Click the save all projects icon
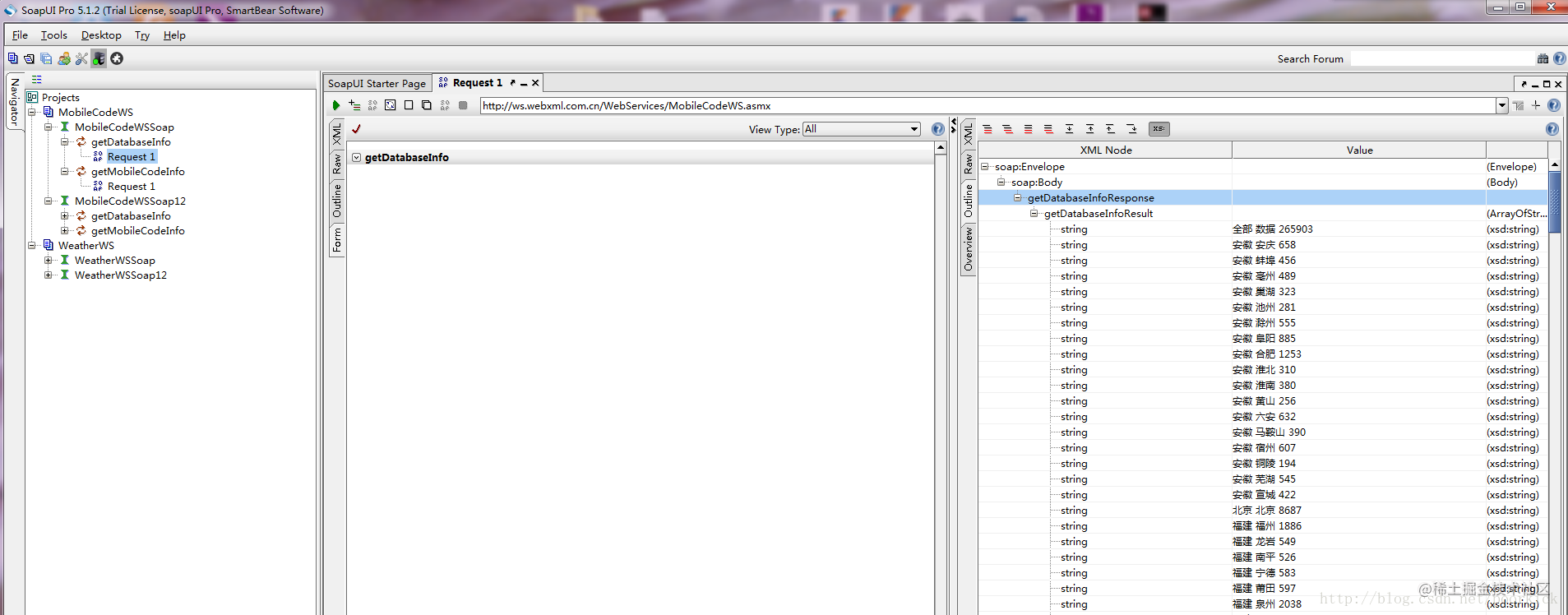1568x615 pixels. [46, 58]
